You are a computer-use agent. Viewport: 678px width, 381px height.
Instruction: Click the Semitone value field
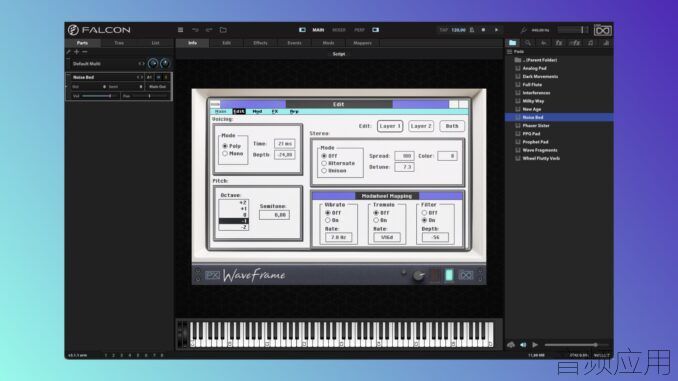(x=275, y=215)
